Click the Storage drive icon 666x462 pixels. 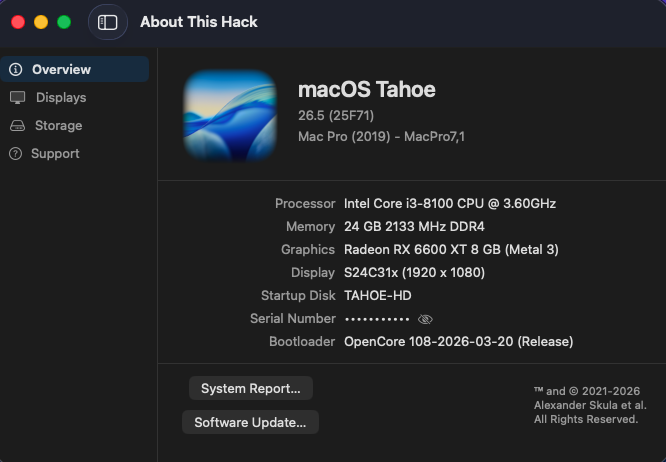(x=17, y=126)
